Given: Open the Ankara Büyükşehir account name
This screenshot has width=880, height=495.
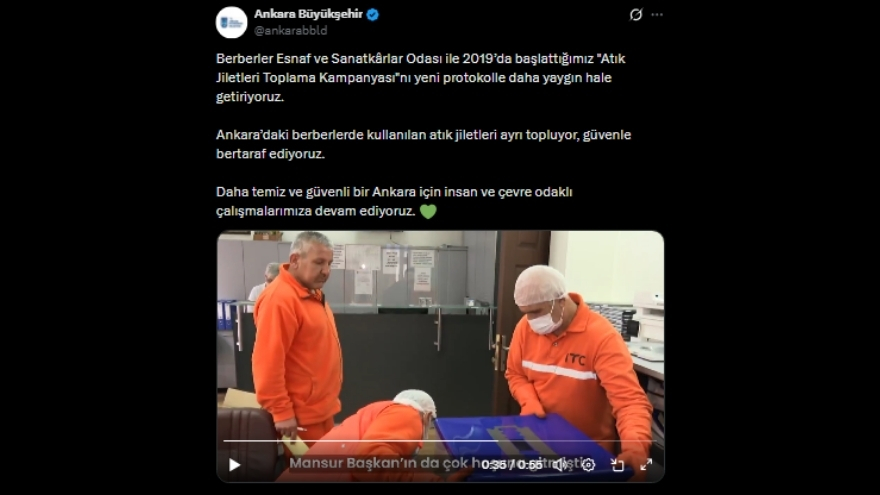Looking at the screenshot, I should click(308, 14).
